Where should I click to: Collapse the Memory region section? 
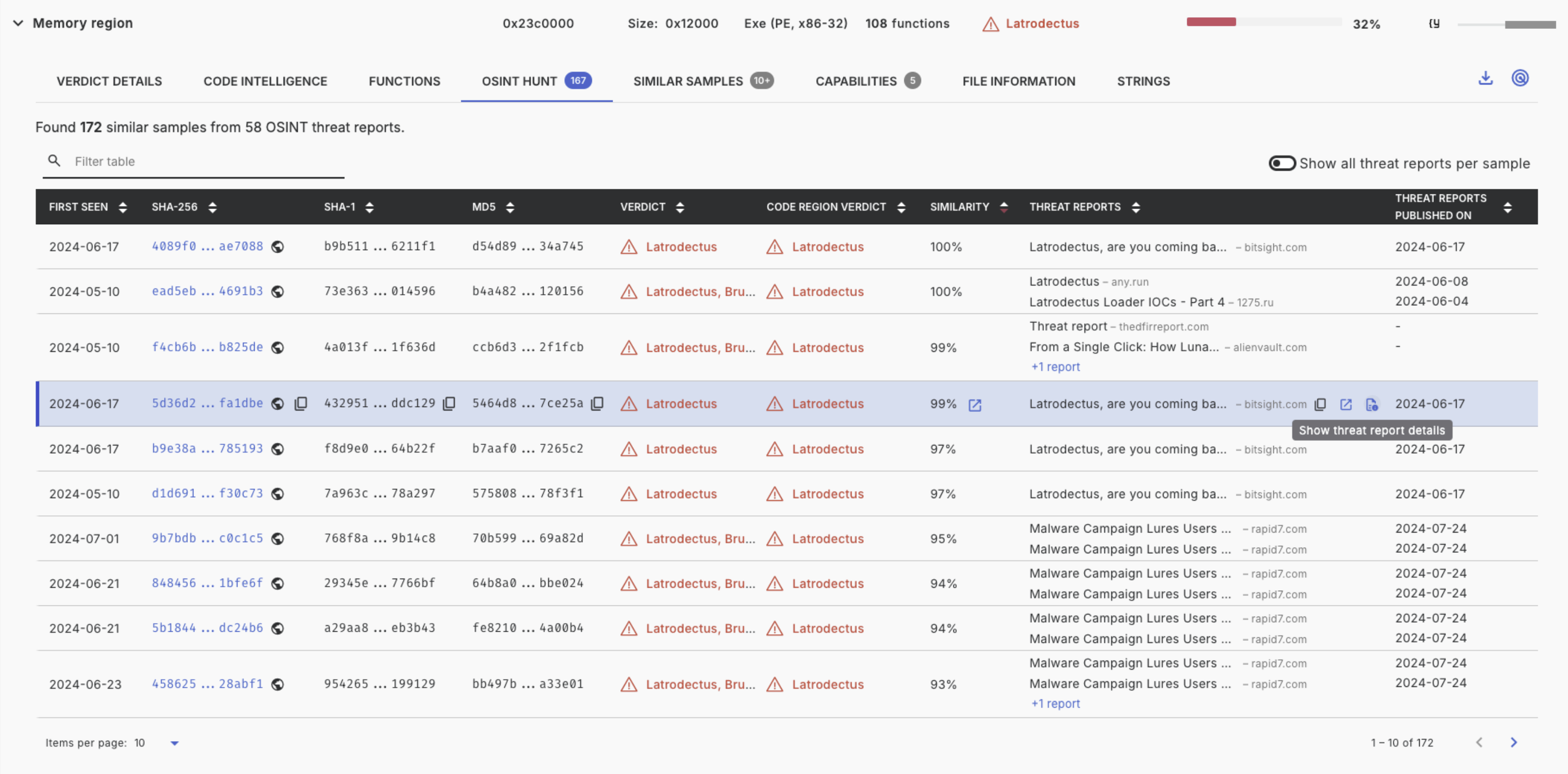18,23
